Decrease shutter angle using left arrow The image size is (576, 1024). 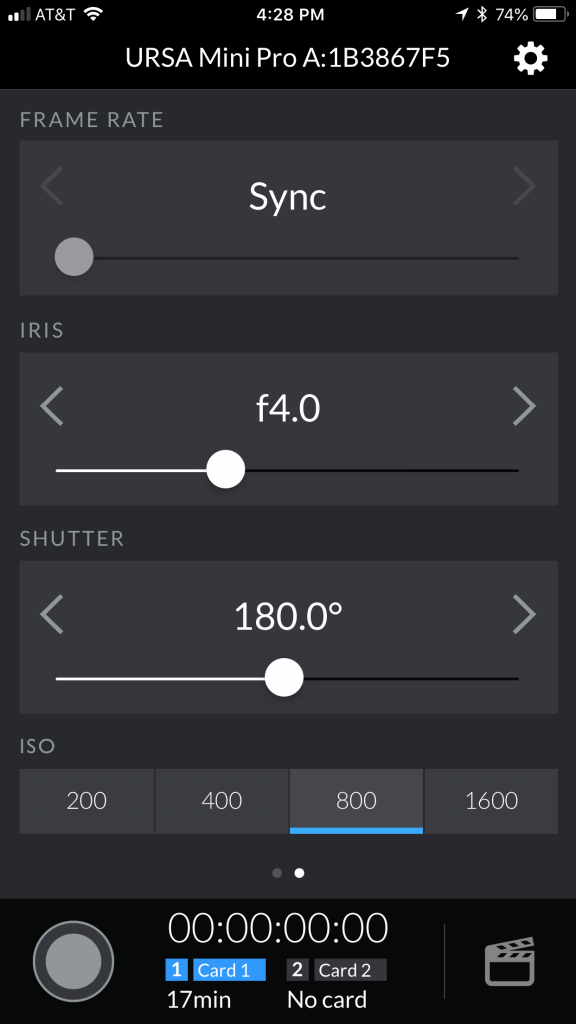[x=52, y=614]
